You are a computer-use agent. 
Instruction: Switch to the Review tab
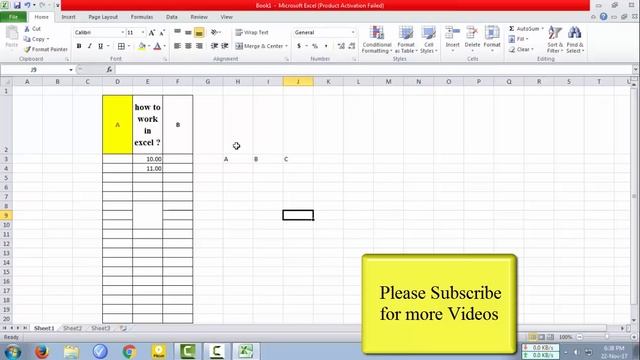[199, 17]
